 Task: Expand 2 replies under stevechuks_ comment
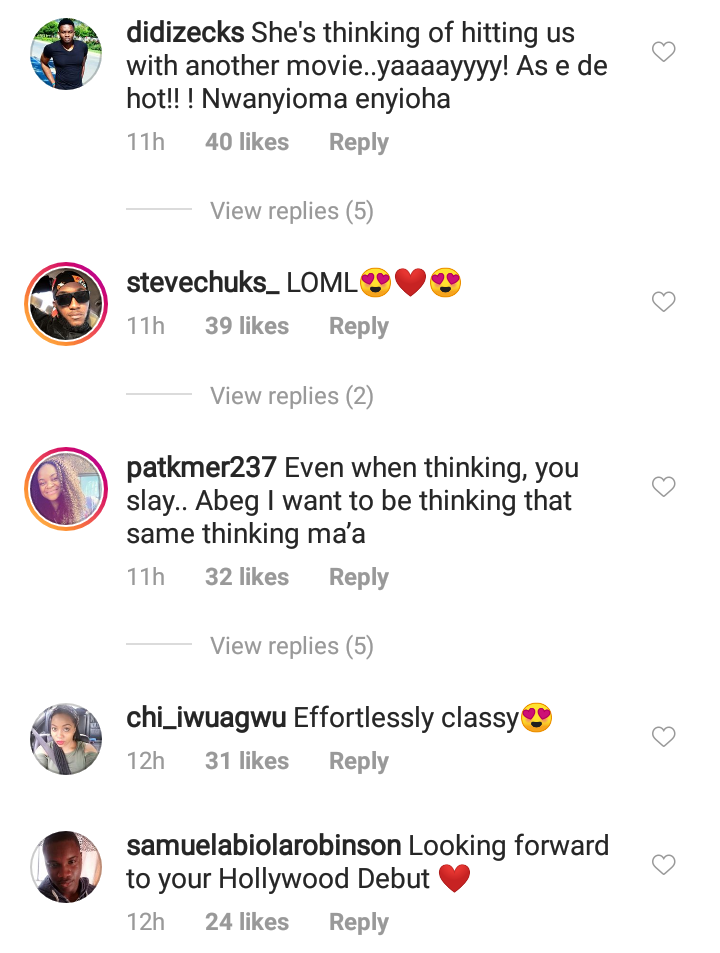[x=291, y=396]
